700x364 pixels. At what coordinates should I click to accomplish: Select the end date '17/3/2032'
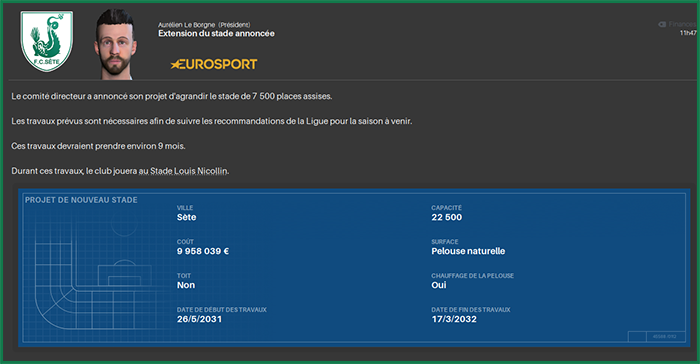[x=454, y=319]
